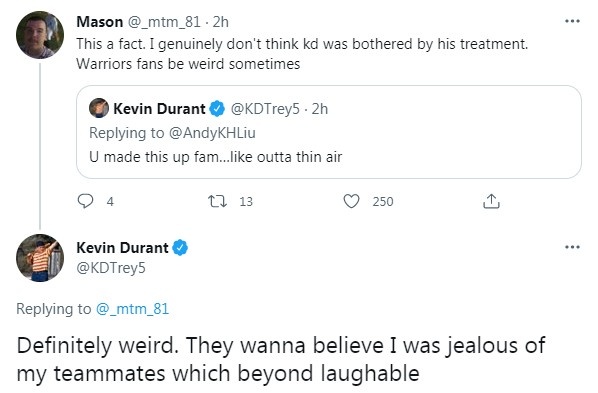Click the 13 retweets count
Image resolution: width=598 pixels, height=393 pixels.
click(246, 201)
